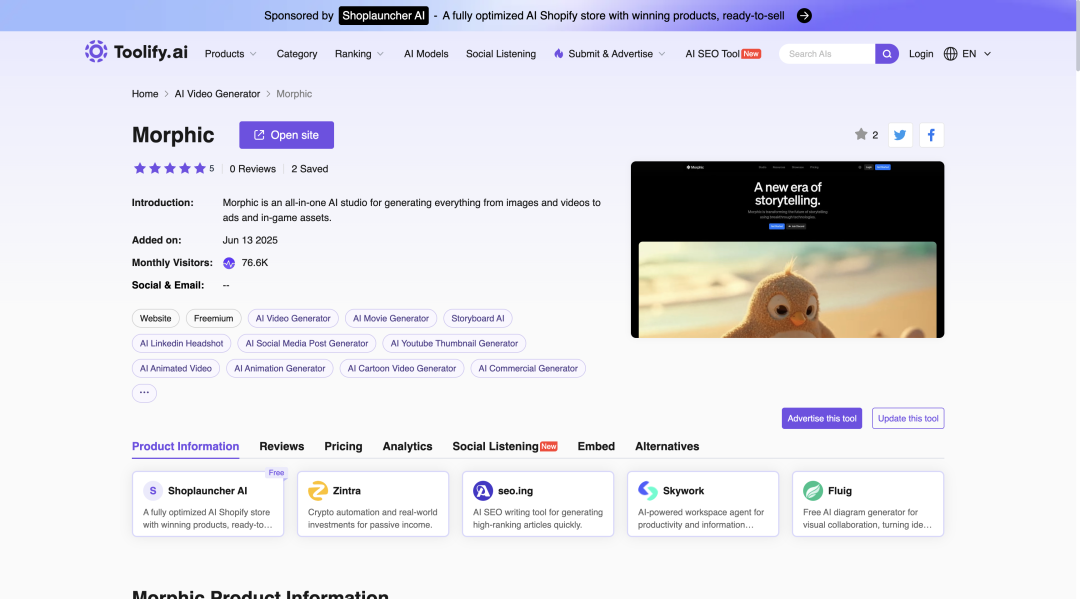This screenshot has width=1080, height=599.
Task: Click the search magnifier button
Action: [x=886, y=54]
